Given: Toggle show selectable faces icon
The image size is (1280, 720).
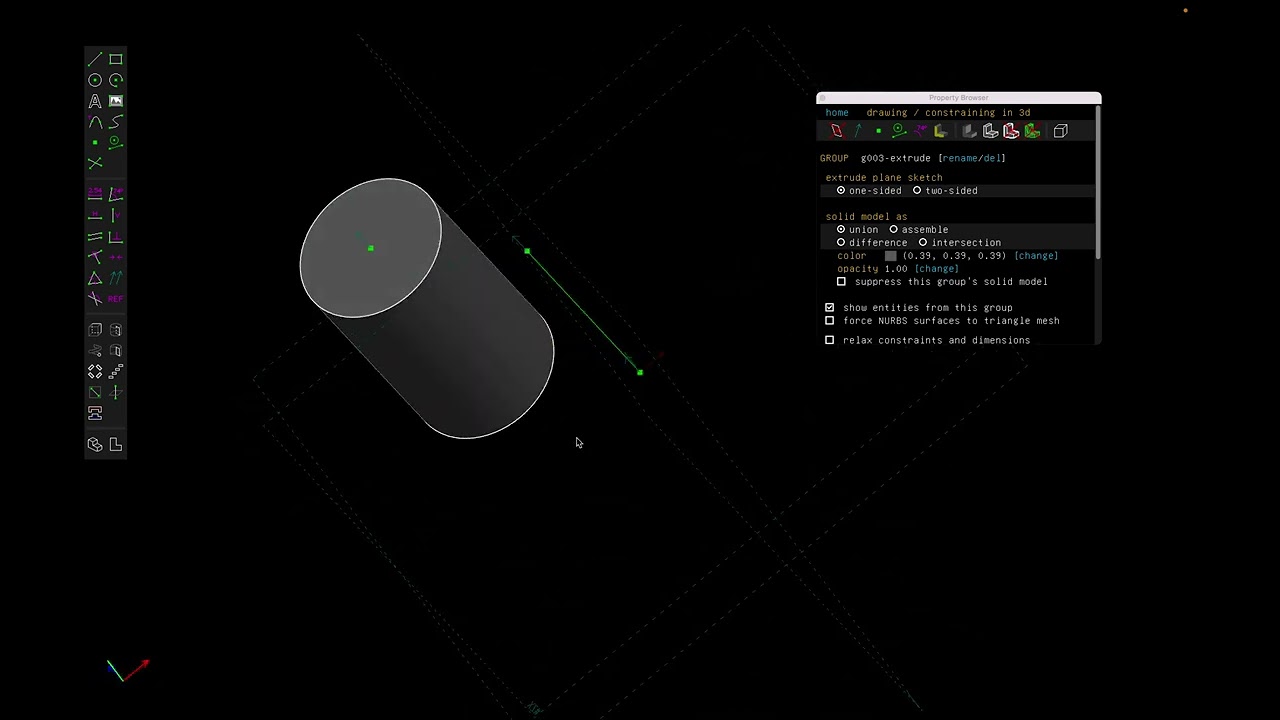Looking at the screenshot, I should point(941,131).
